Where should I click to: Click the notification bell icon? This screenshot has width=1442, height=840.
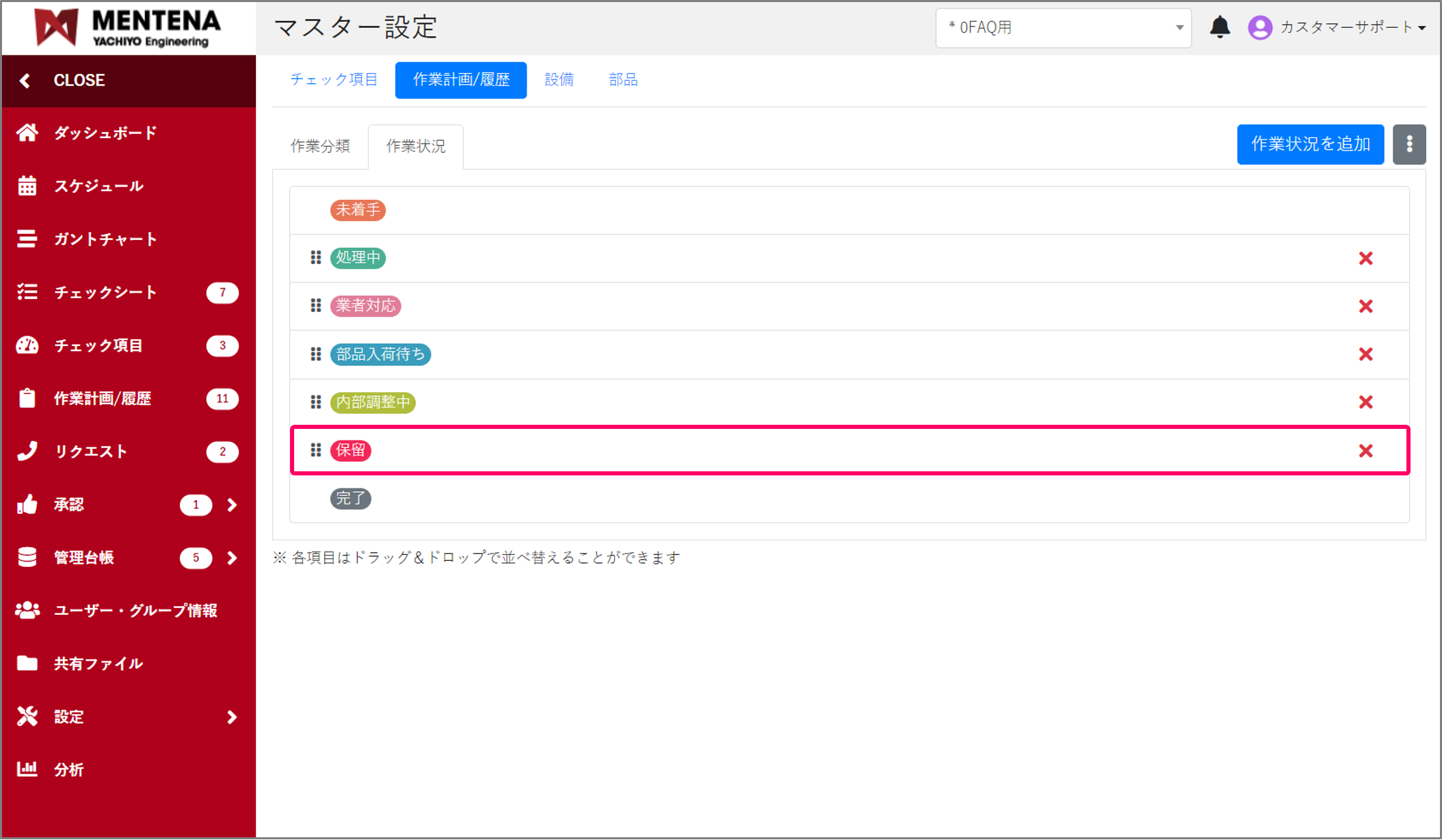pyautogui.click(x=1220, y=27)
